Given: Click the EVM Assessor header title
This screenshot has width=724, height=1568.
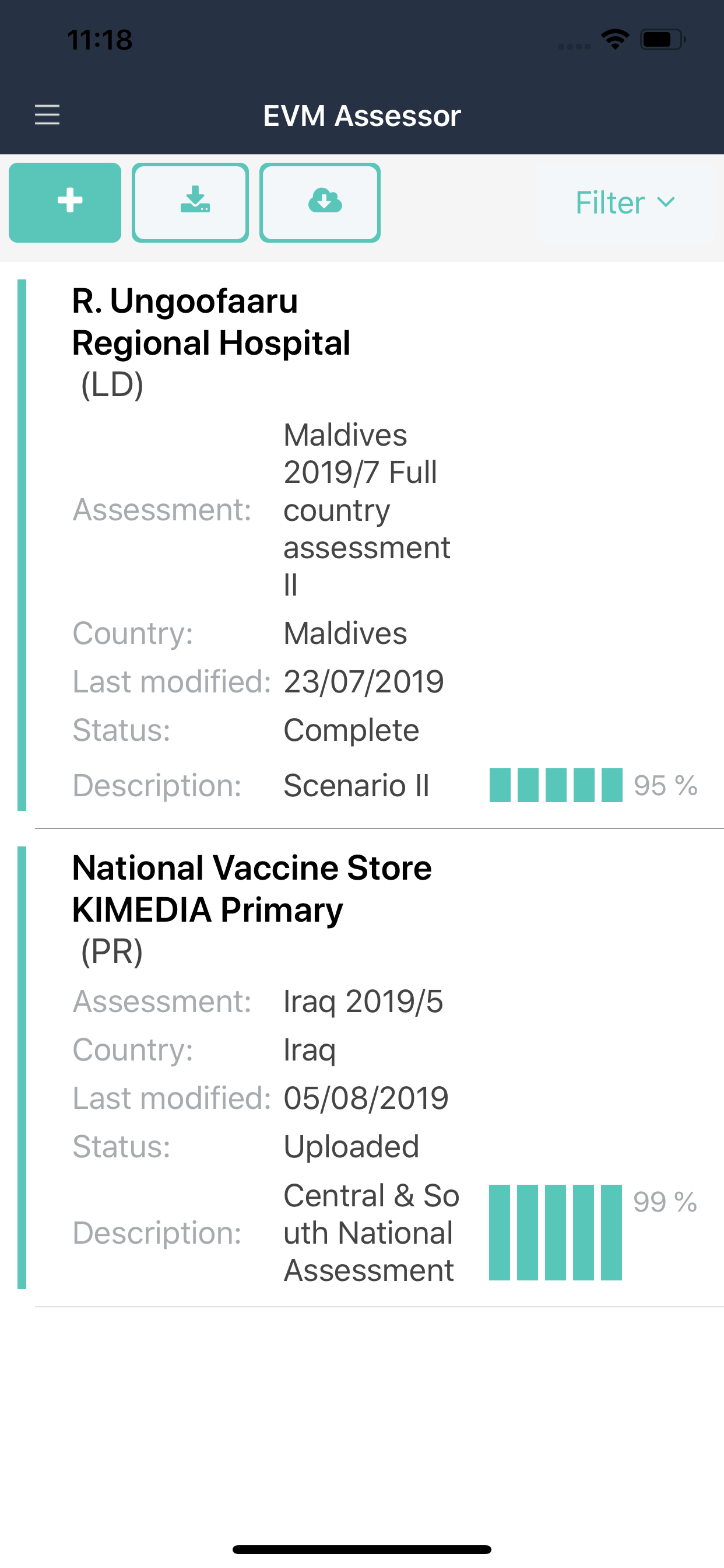Looking at the screenshot, I should tap(362, 116).
